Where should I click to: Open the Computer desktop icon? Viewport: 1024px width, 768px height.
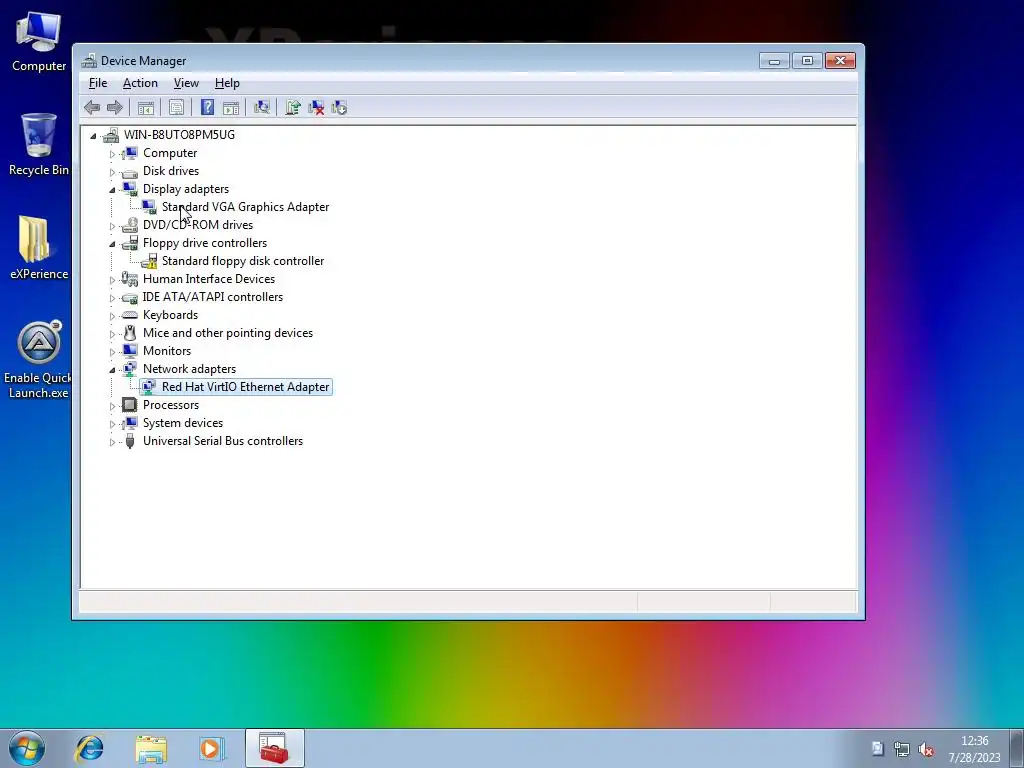pos(39,42)
